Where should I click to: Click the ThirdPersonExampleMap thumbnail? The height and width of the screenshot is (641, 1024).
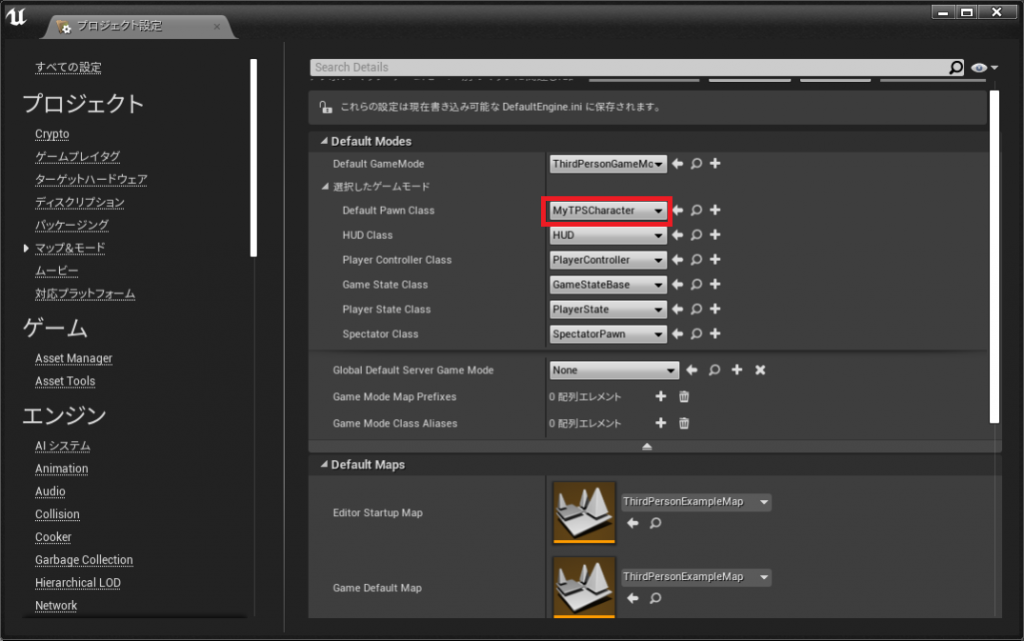(x=583, y=512)
